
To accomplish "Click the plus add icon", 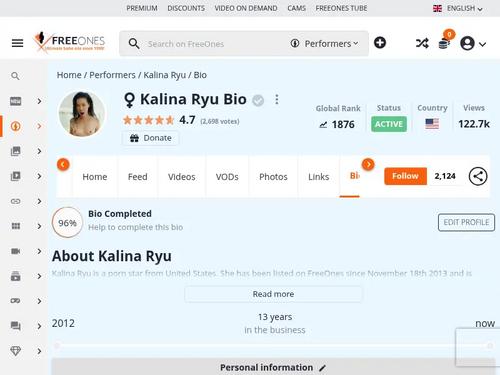I will 380,43.
